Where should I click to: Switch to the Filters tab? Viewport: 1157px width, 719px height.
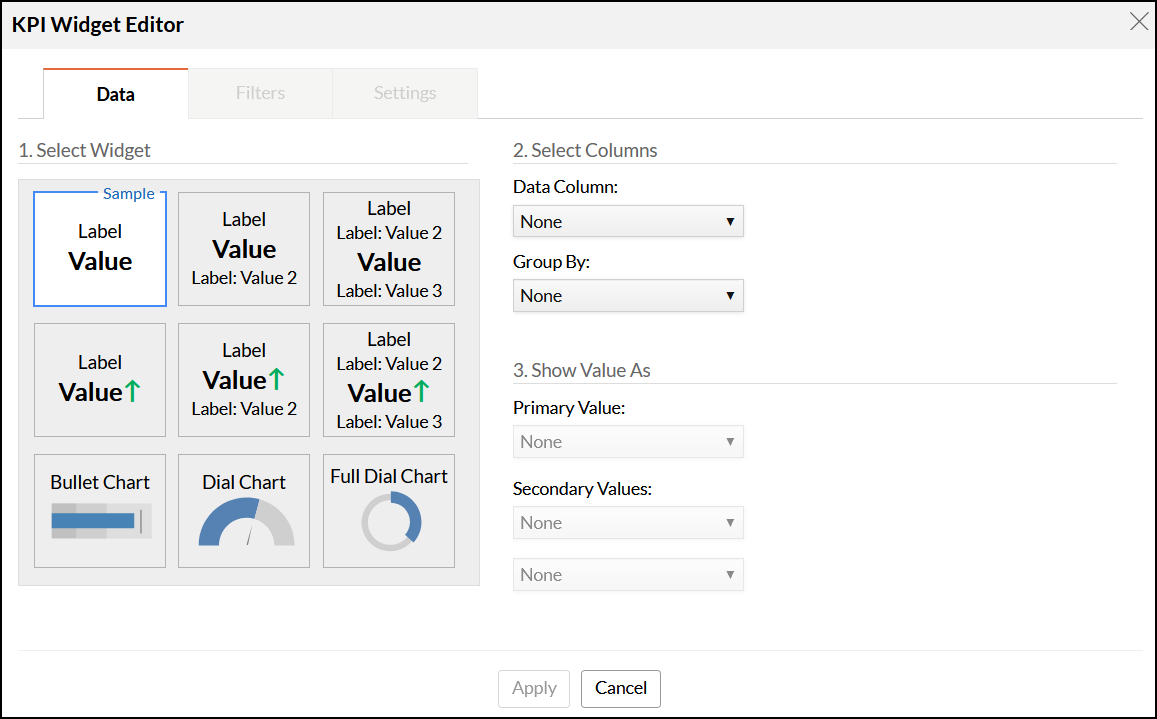click(x=260, y=93)
